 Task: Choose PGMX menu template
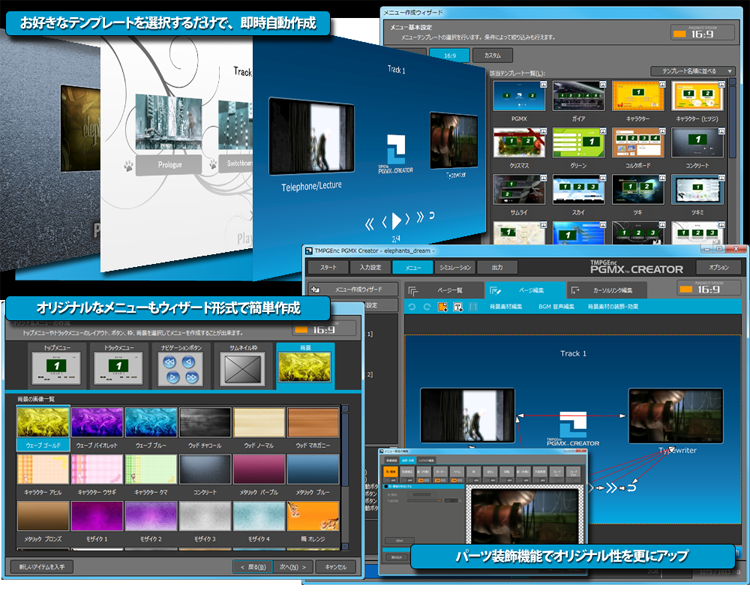[x=519, y=101]
